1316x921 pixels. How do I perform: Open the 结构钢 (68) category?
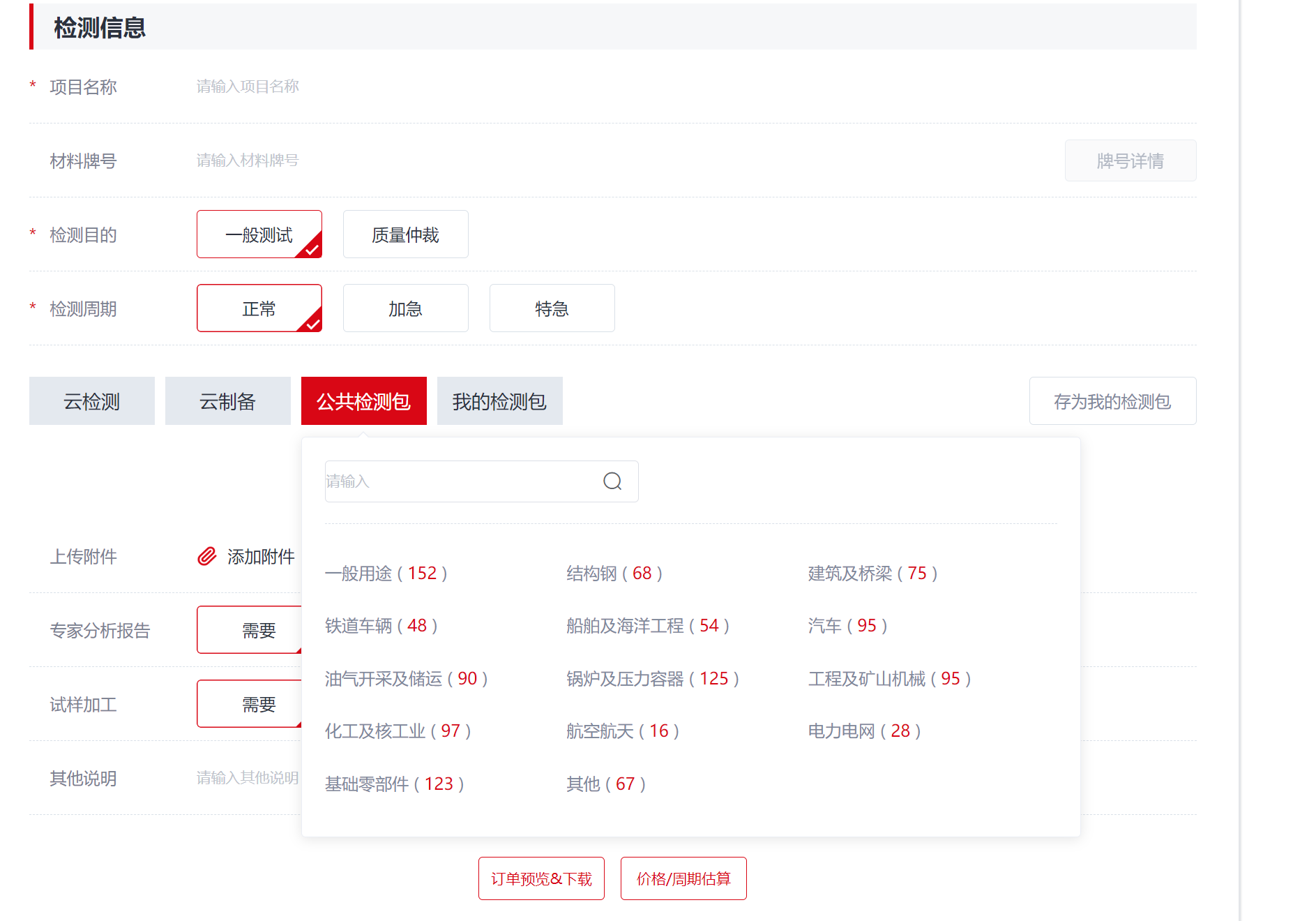(x=614, y=574)
